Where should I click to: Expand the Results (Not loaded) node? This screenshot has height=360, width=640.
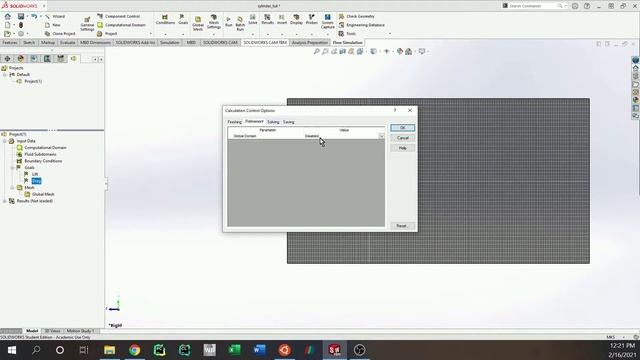pos(5,201)
